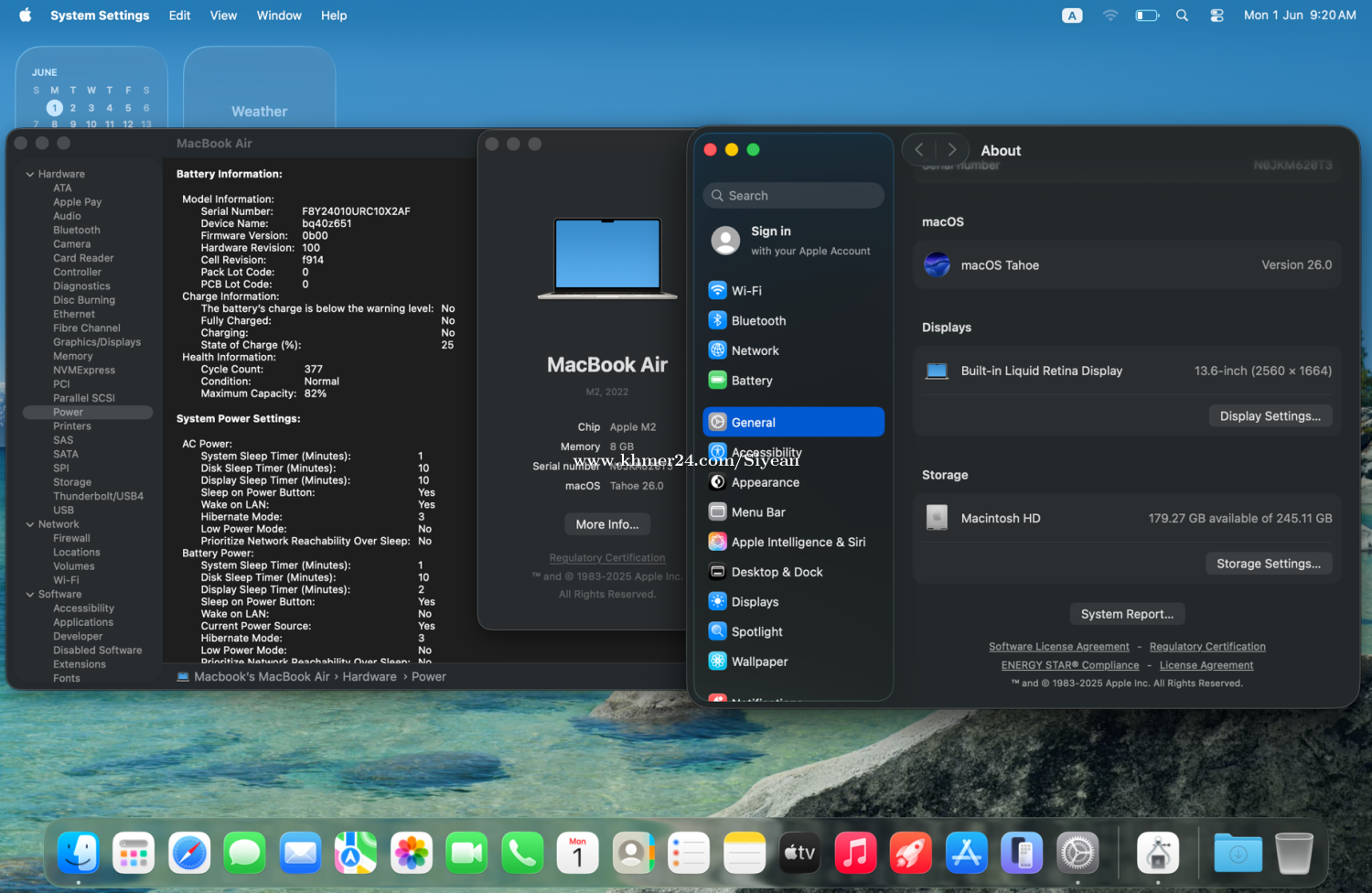1372x893 pixels.
Task: Go forward using the About pane's forward chevron
Action: (952, 150)
